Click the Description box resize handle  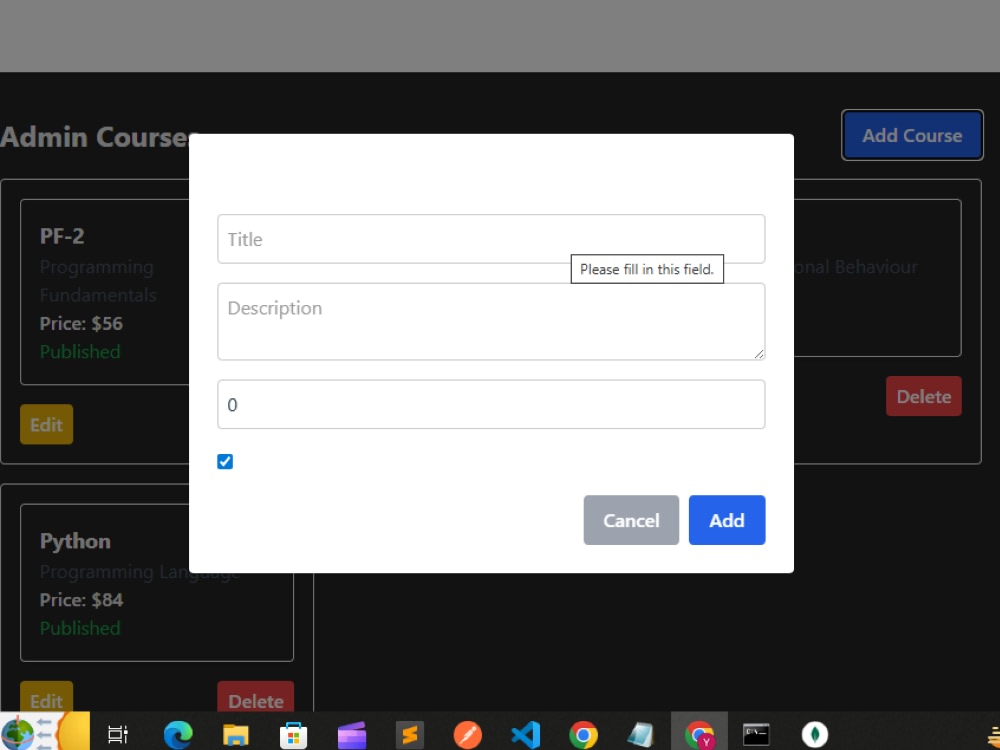[x=758, y=354]
